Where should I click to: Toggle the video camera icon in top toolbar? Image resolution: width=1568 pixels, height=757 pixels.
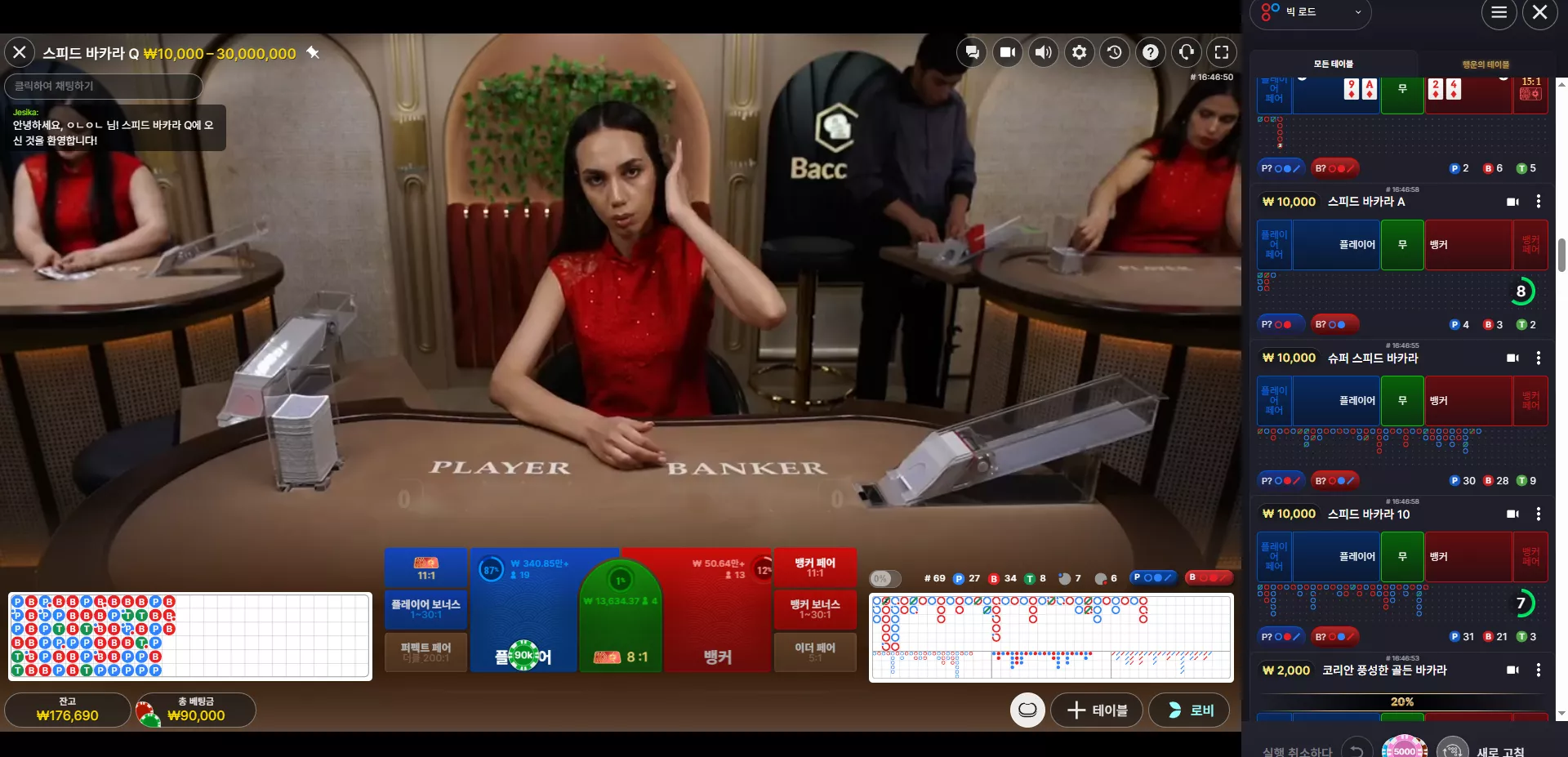pos(1008,52)
